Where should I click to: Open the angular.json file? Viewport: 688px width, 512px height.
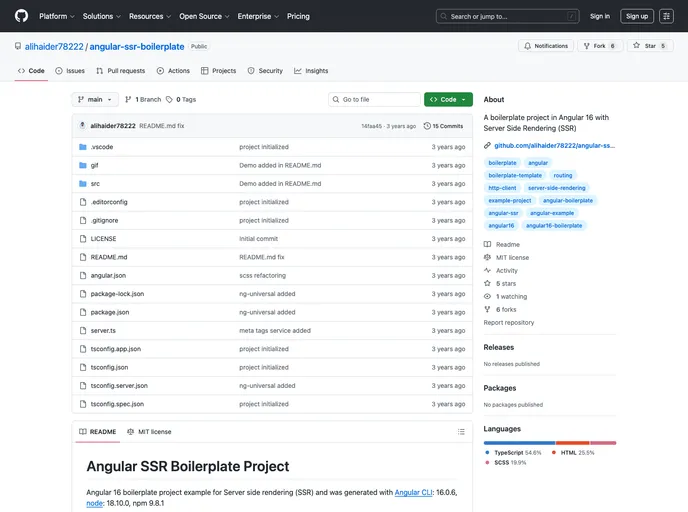(x=108, y=276)
